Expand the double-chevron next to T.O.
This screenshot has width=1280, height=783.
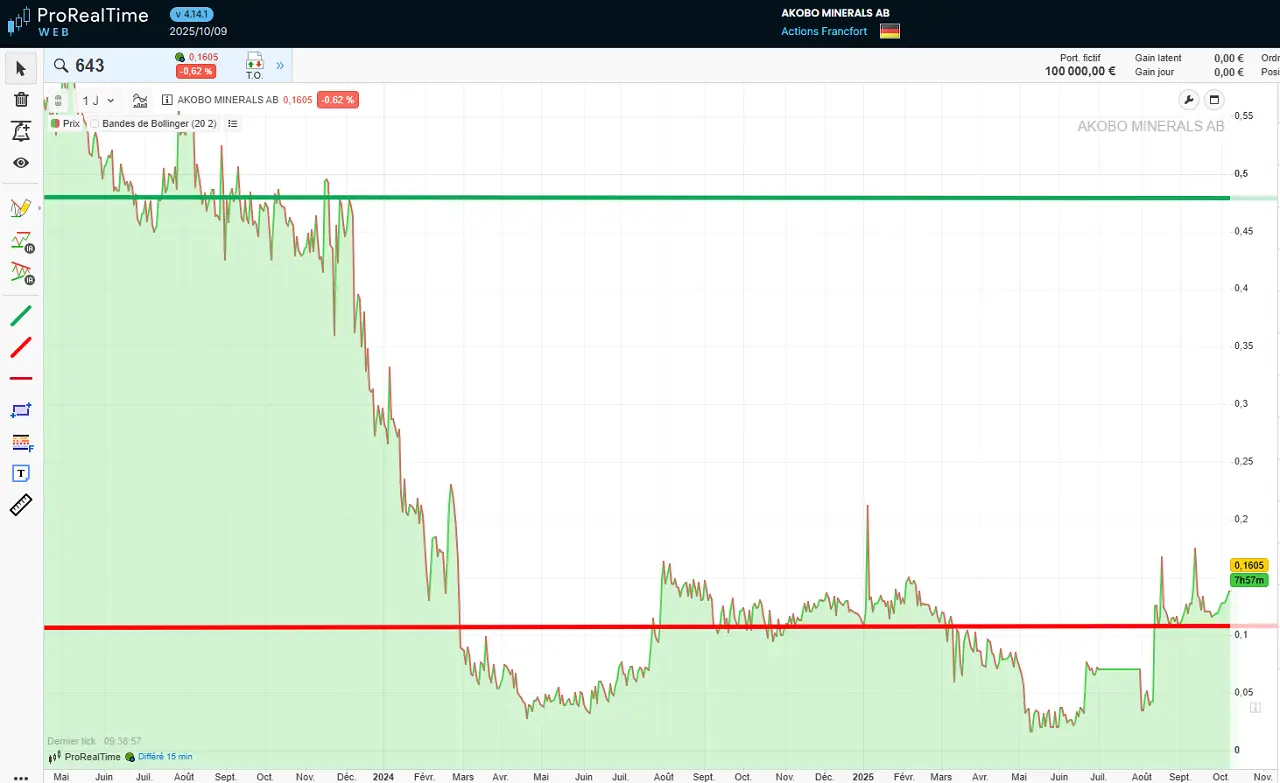tap(280, 66)
